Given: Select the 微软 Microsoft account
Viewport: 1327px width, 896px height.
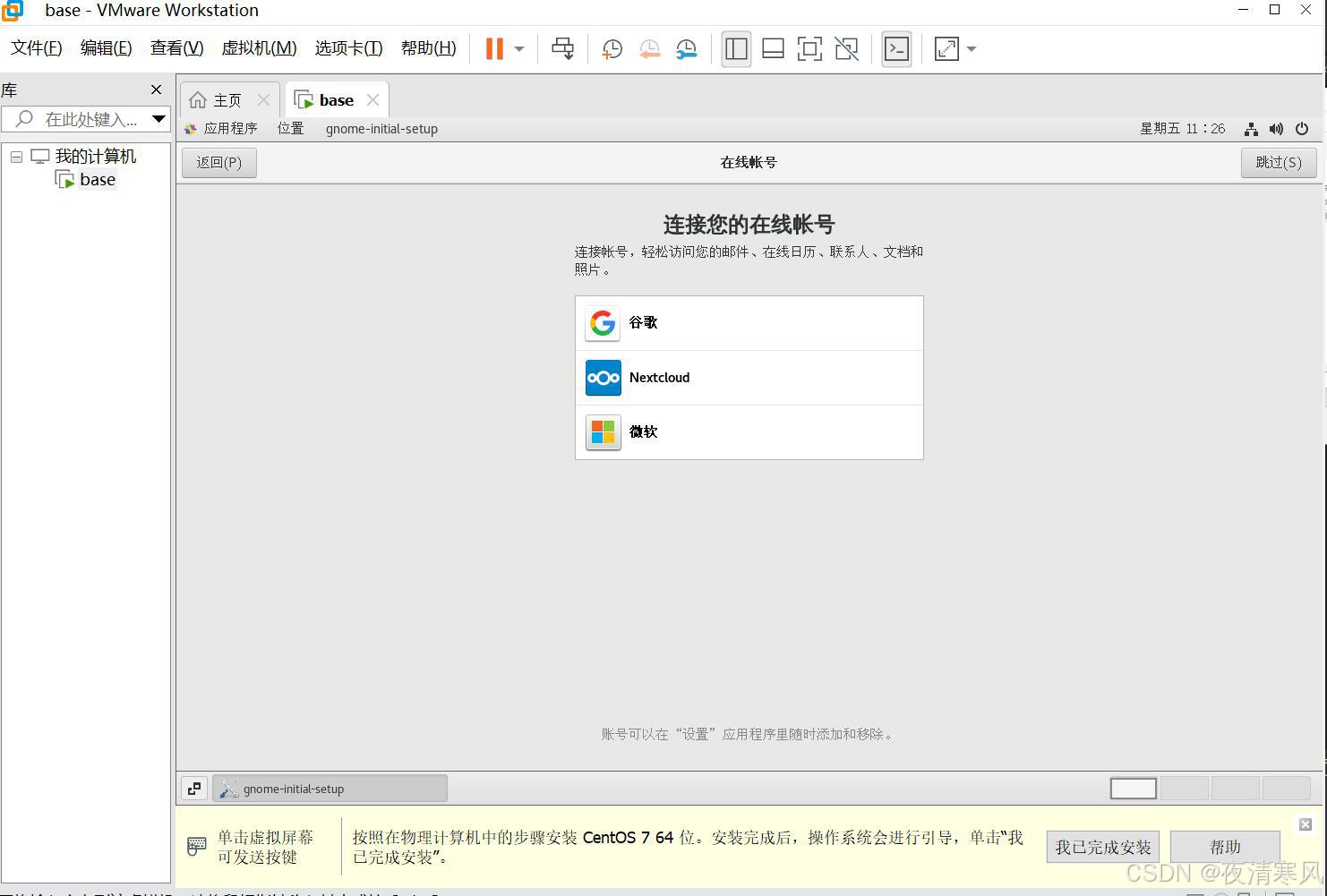Looking at the screenshot, I should 749,432.
